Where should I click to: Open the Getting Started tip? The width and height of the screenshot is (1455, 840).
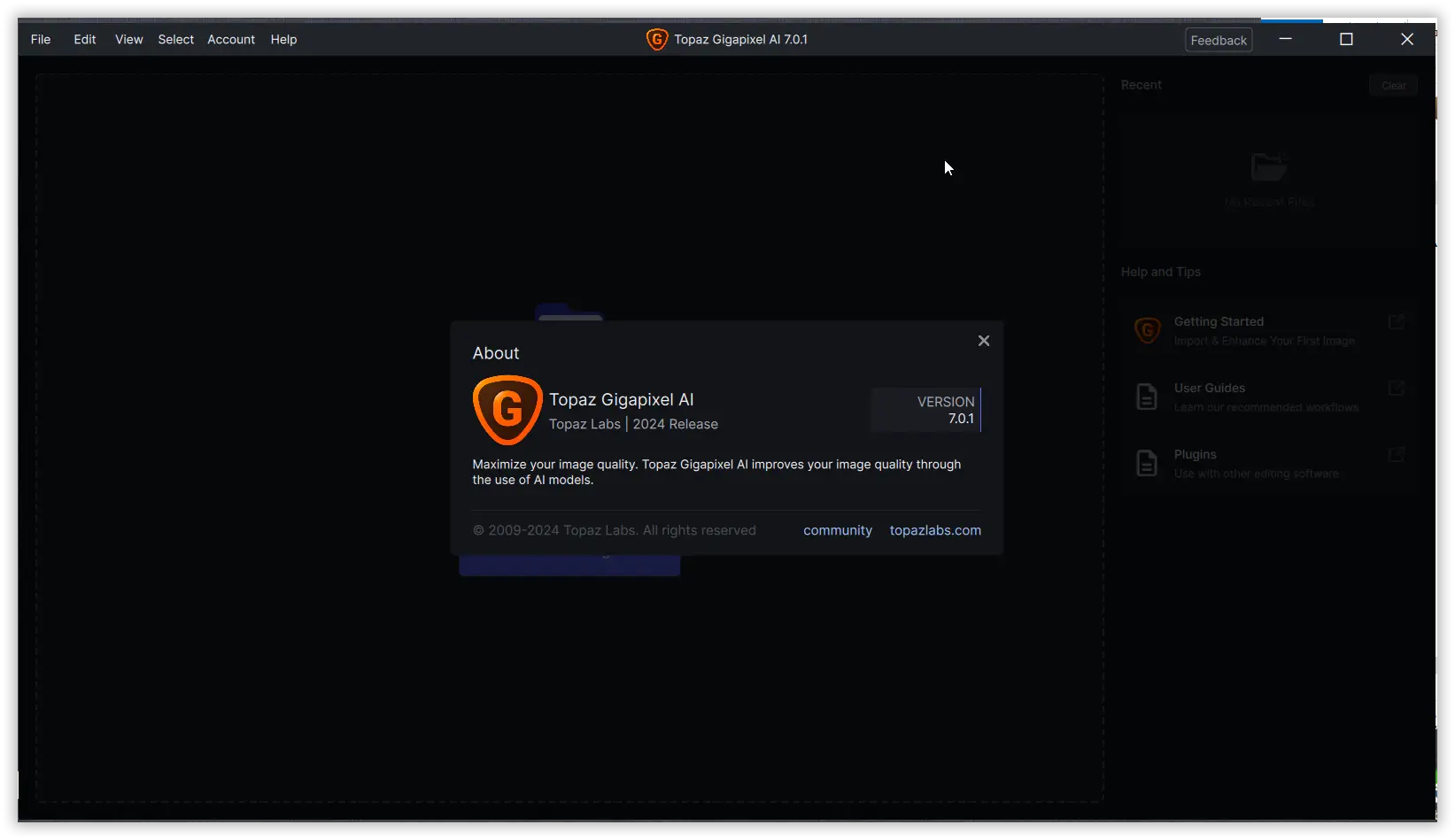click(x=1269, y=330)
